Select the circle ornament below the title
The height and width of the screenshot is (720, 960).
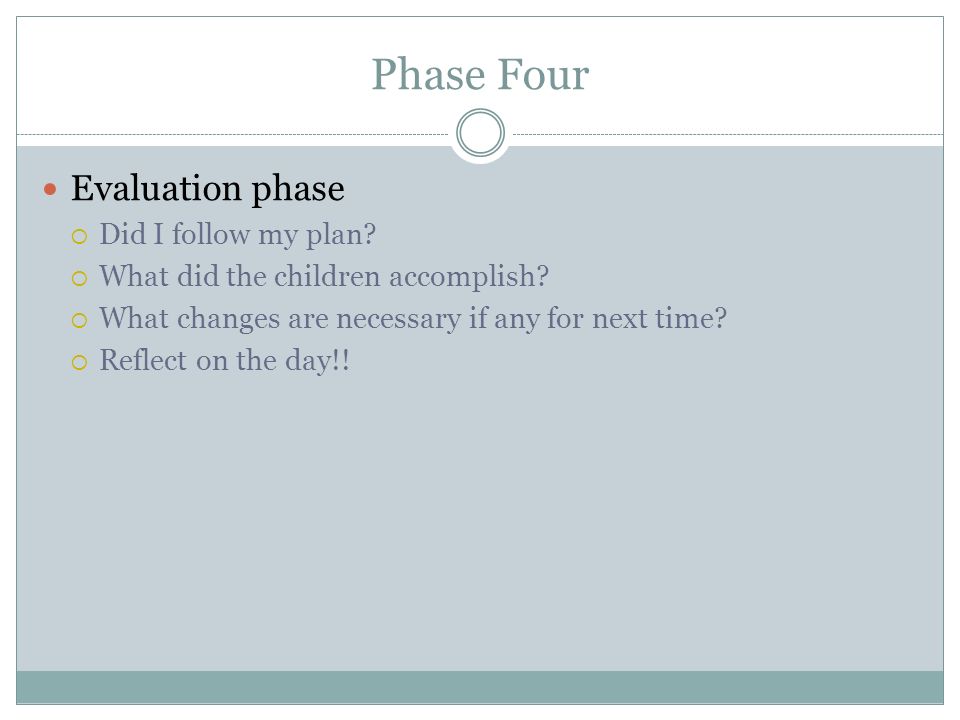pos(481,133)
